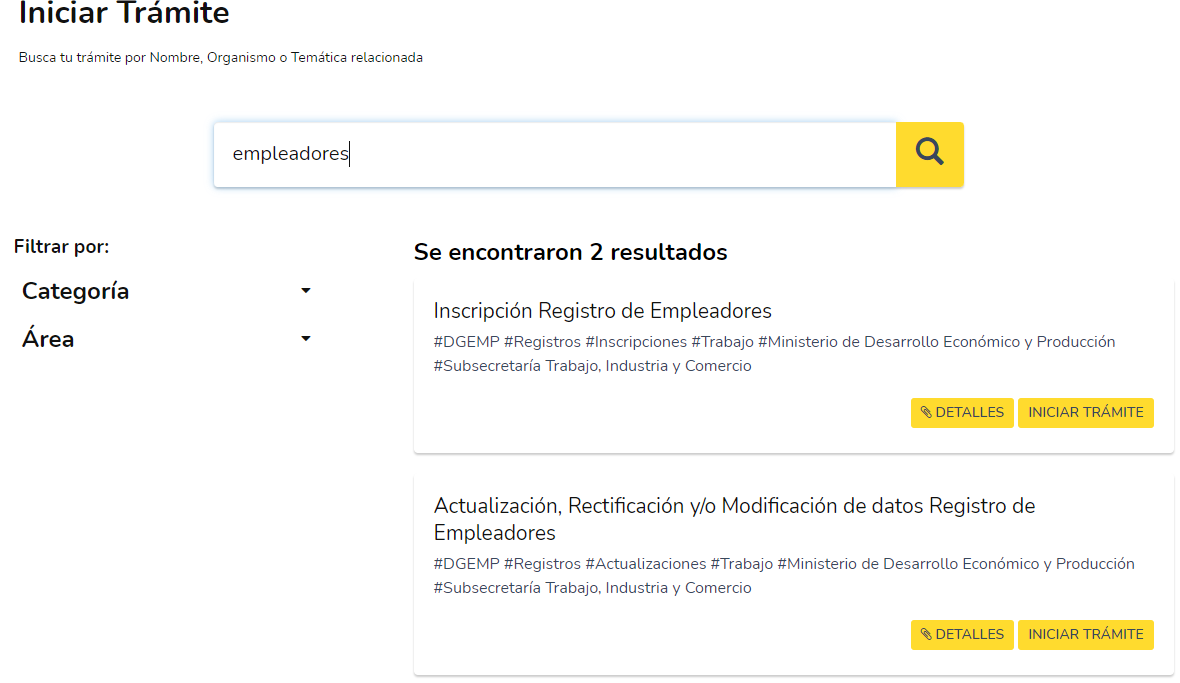The width and height of the screenshot is (1180, 683).
Task: Start the Actualización de datos trámite
Action: 1085,635
